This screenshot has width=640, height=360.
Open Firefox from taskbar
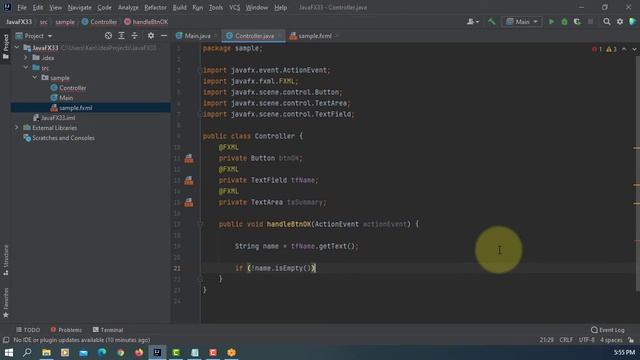point(139,352)
